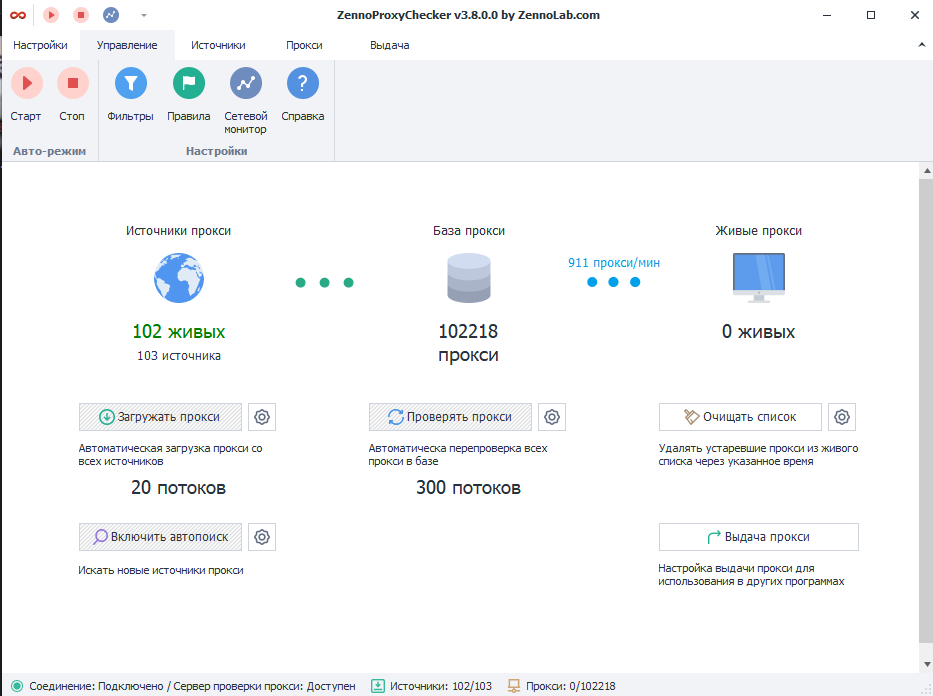Open Справка help icon

303,94
